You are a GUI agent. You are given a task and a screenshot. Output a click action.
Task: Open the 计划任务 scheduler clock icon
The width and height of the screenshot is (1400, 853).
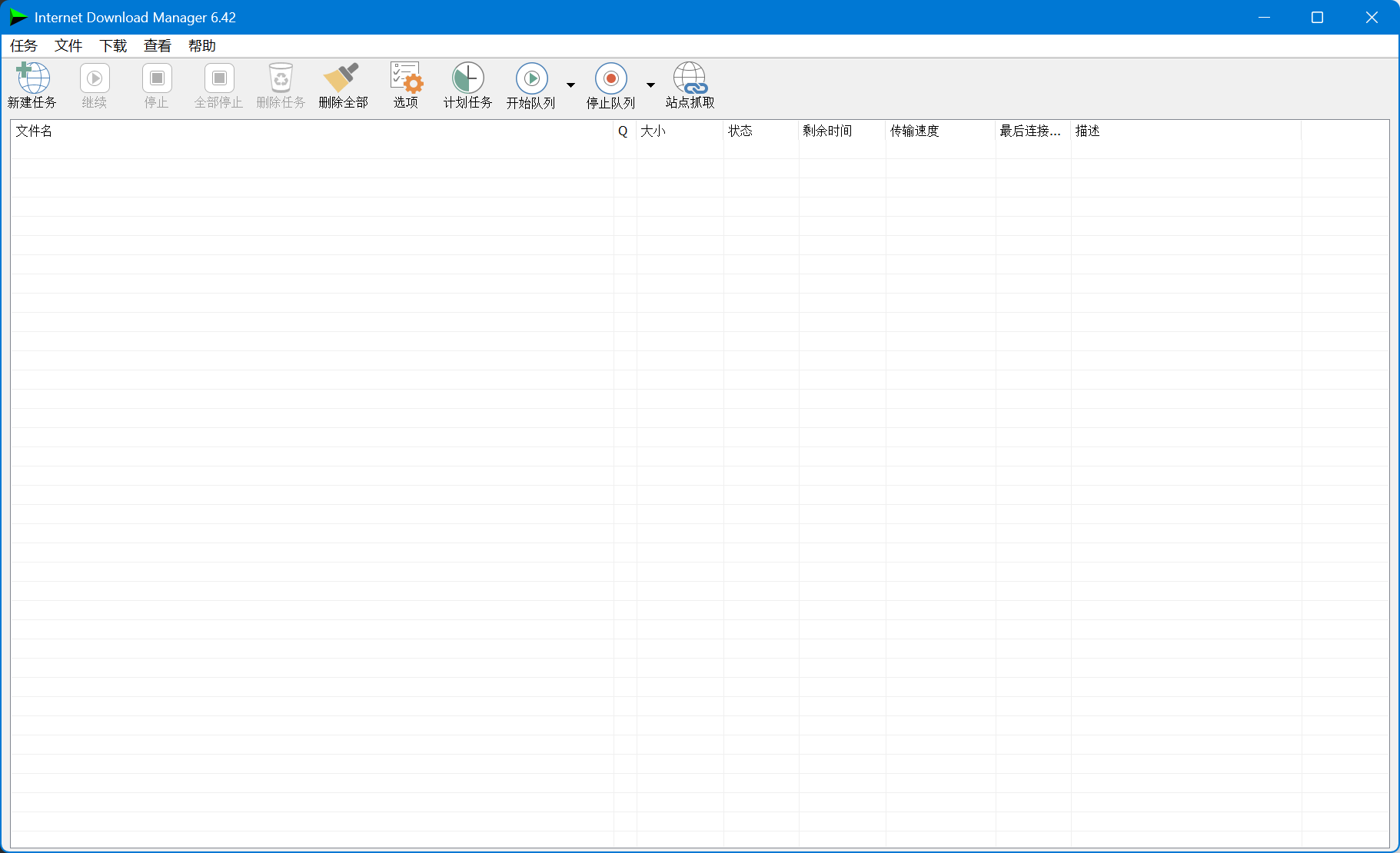click(x=467, y=78)
